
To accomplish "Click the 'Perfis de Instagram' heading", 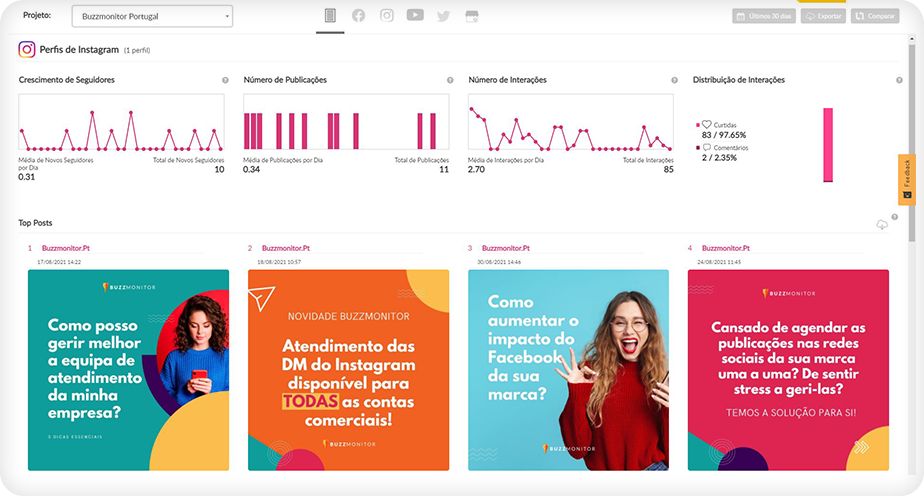I will click(79, 49).
